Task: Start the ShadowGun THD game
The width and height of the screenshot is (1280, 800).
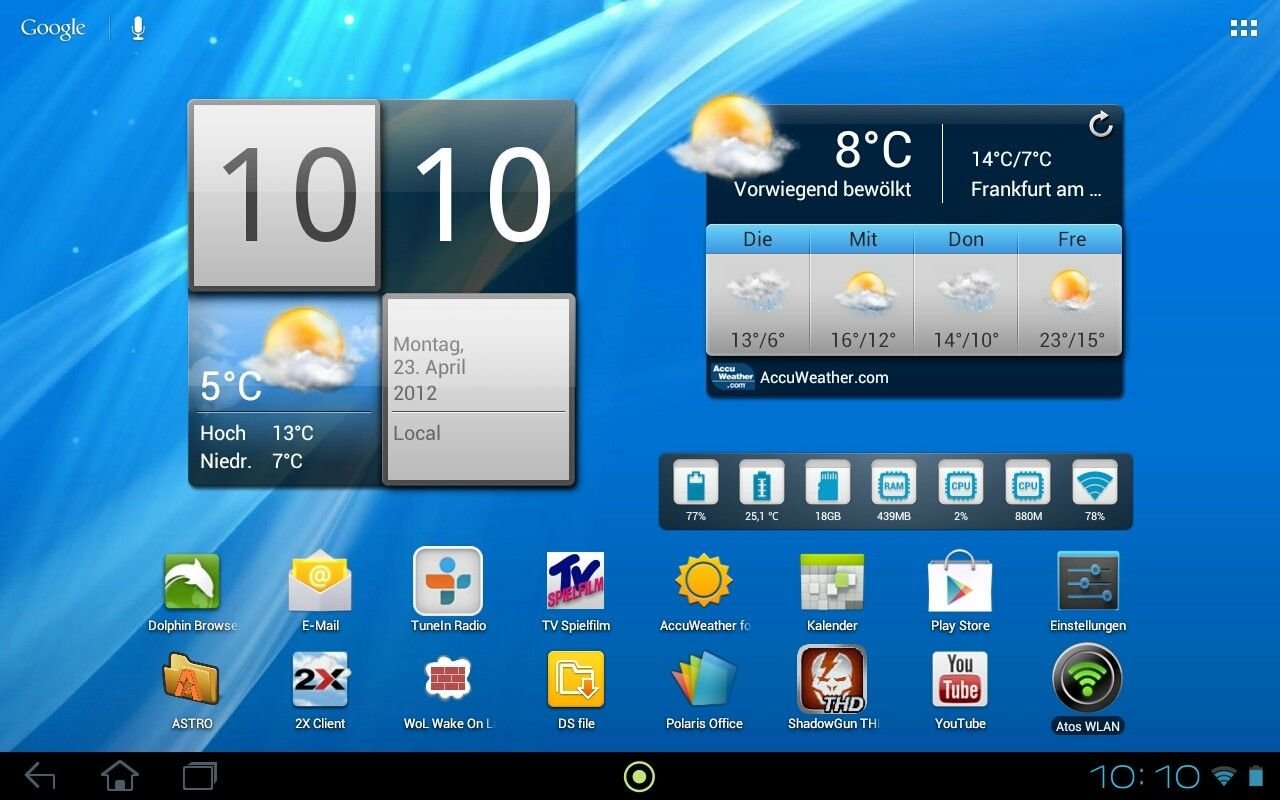Action: point(832,679)
